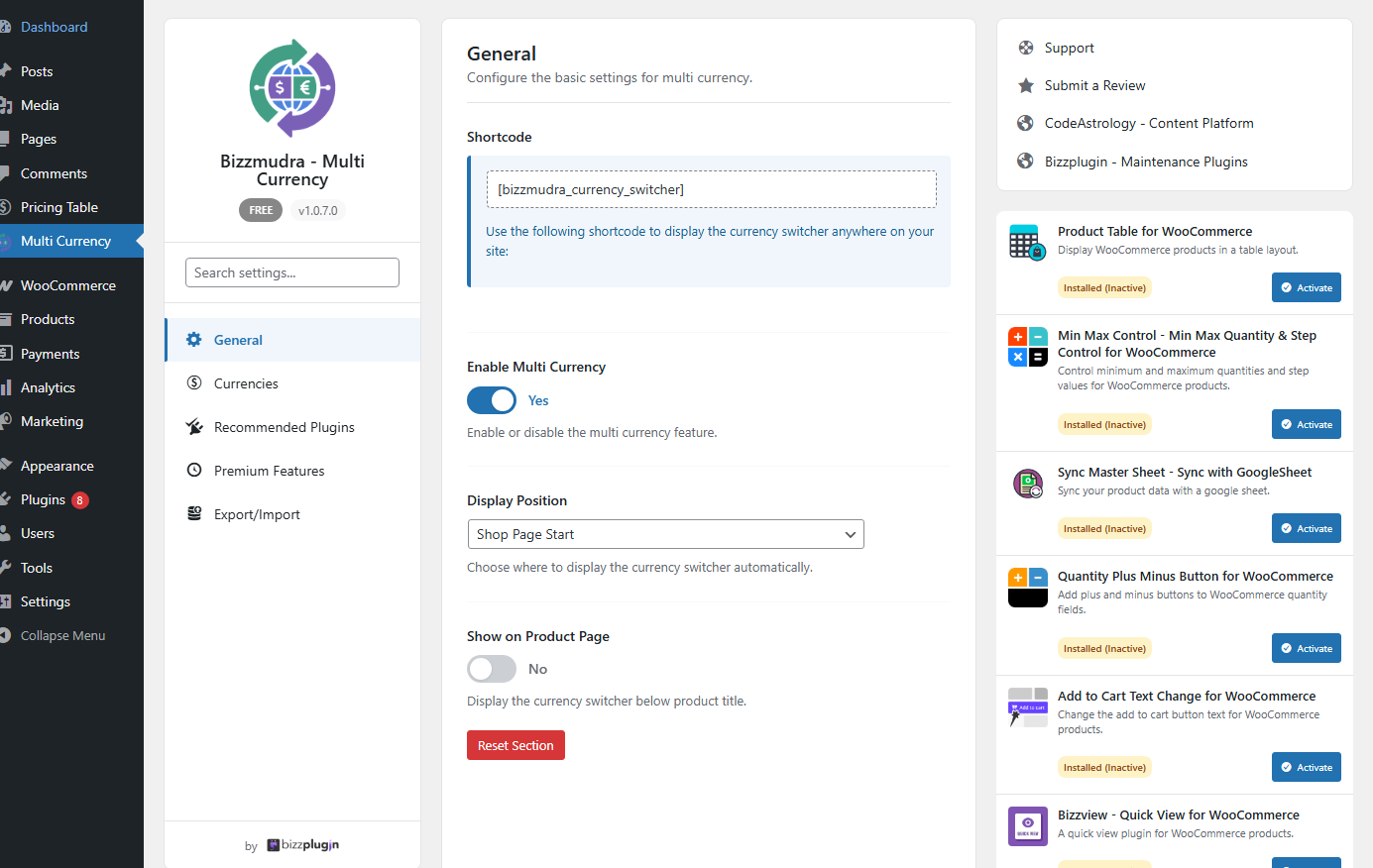Open Comments in the admin menu

[71, 173]
